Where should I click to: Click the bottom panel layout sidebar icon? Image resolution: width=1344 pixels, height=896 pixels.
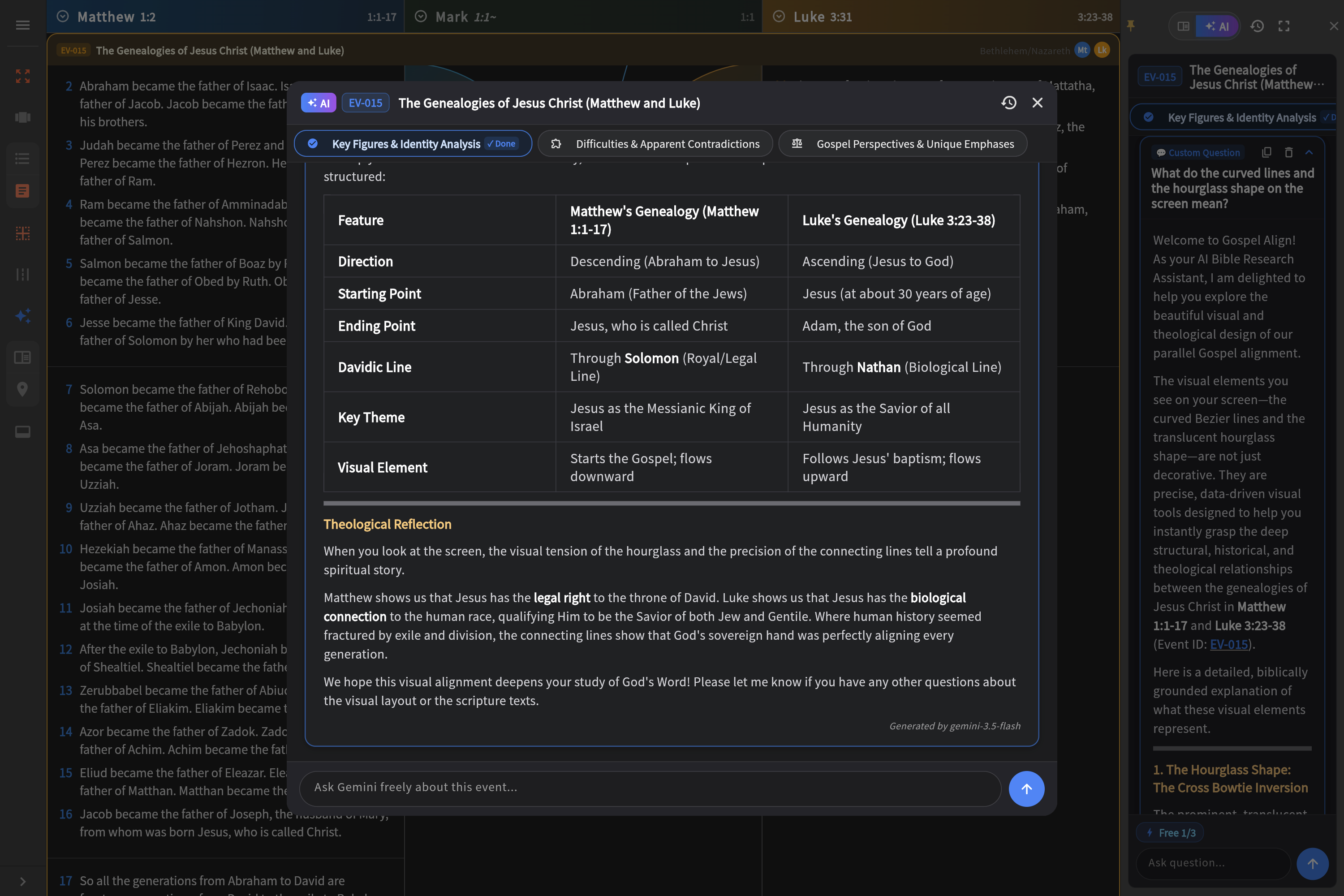pyautogui.click(x=23, y=431)
